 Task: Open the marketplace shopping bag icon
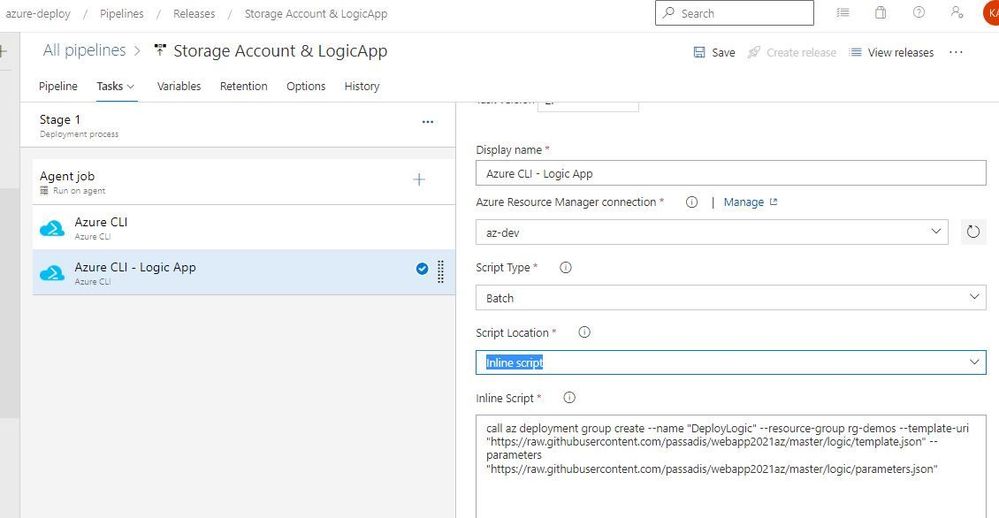click(x=880, y=13)
